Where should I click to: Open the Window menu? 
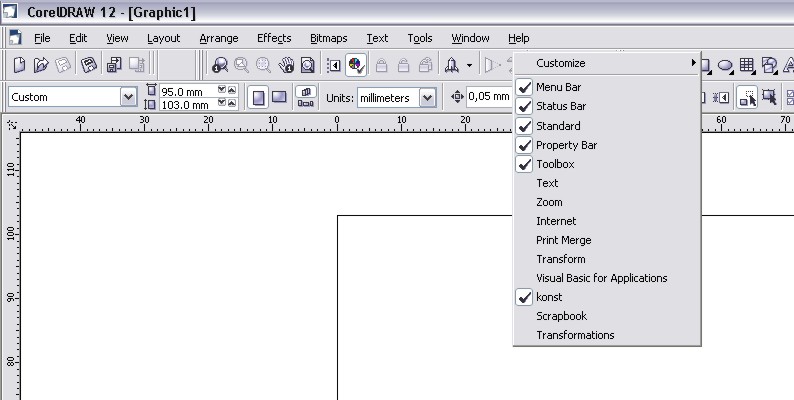click(x=470, y=38)
